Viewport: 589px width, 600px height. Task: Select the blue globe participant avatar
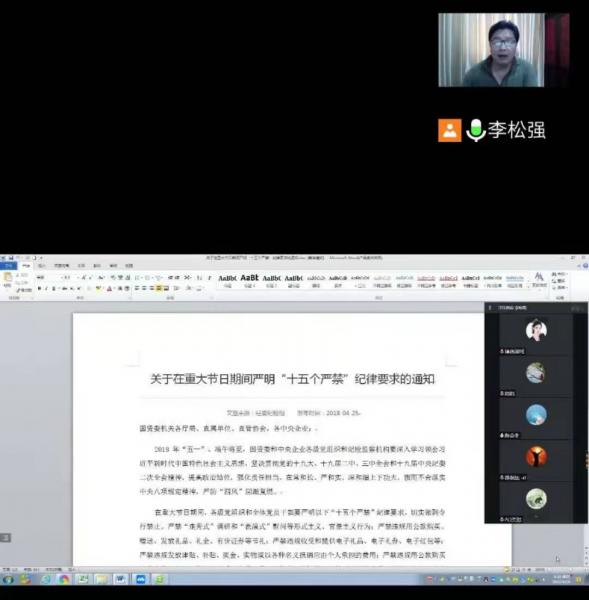pyautogui.click(x=536, y=414)
